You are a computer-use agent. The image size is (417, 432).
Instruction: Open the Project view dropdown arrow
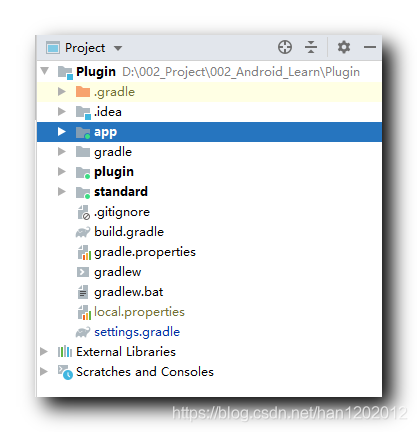tap(118, 48)
